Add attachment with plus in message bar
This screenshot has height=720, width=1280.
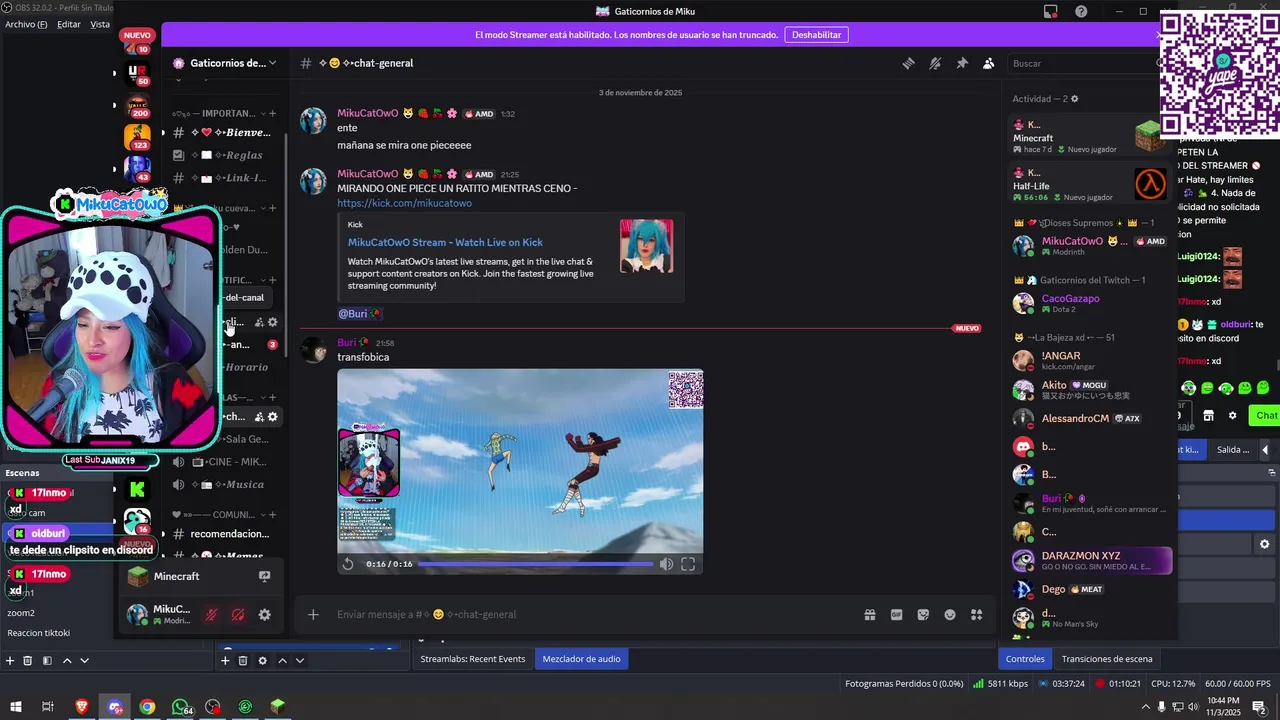(x=313, y=614)
